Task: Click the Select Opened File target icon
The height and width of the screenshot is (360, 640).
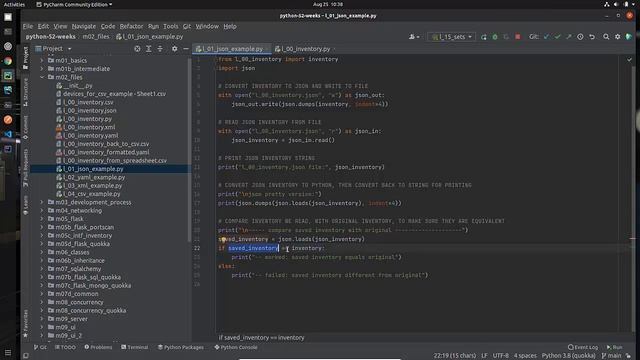Action: (x=137, y=49)
